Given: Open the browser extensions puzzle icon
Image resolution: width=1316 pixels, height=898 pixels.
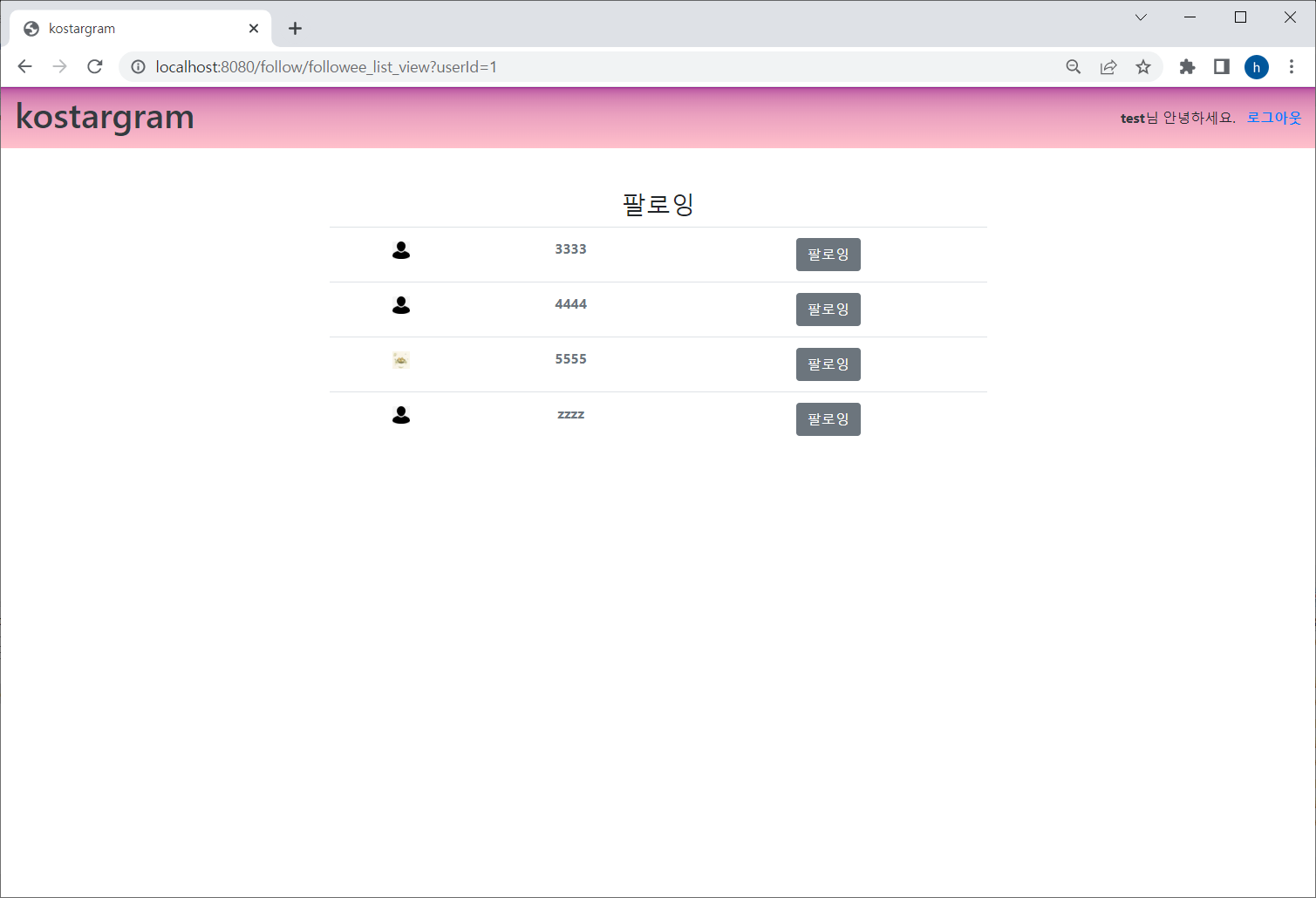Looking at the screenshot, I should pyautogui.click(x=1187, y=66).
